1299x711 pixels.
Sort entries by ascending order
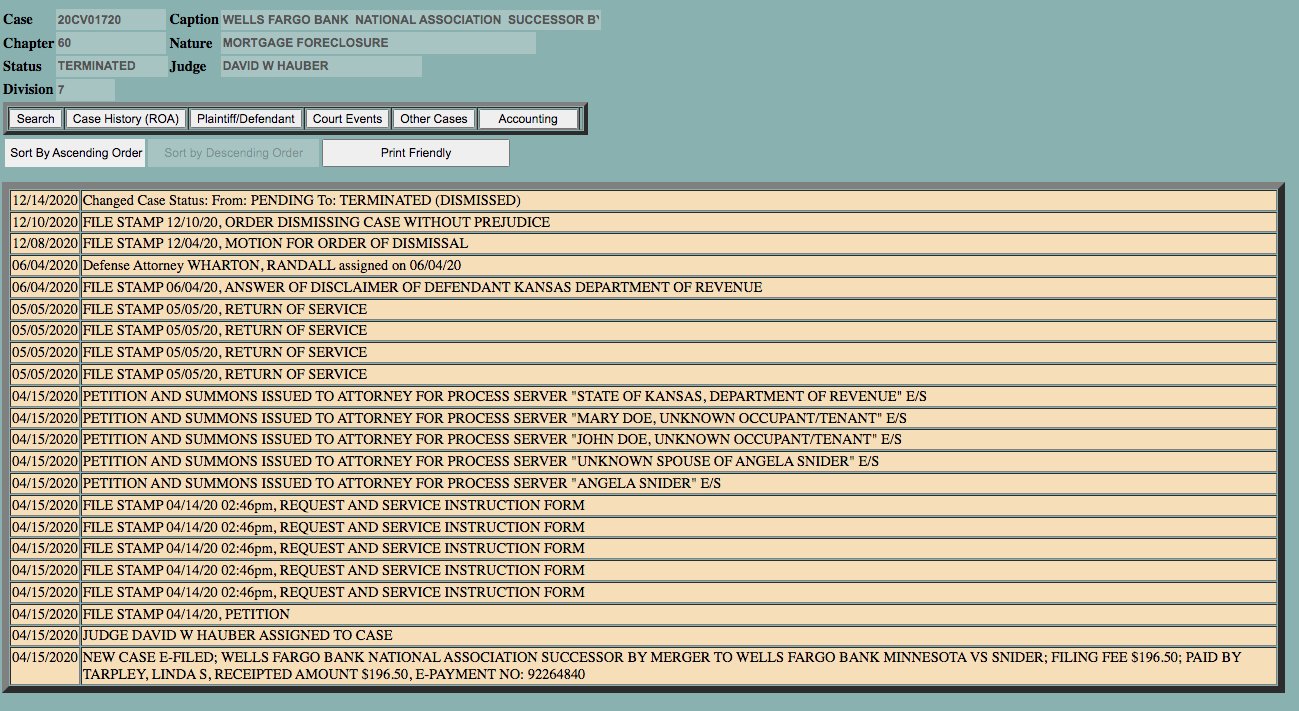[x=76, y=153]
